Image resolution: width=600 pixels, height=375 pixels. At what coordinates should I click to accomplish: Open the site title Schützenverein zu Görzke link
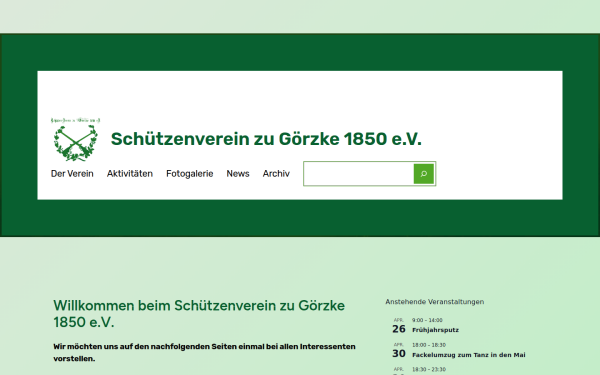[x=266, y=139]
